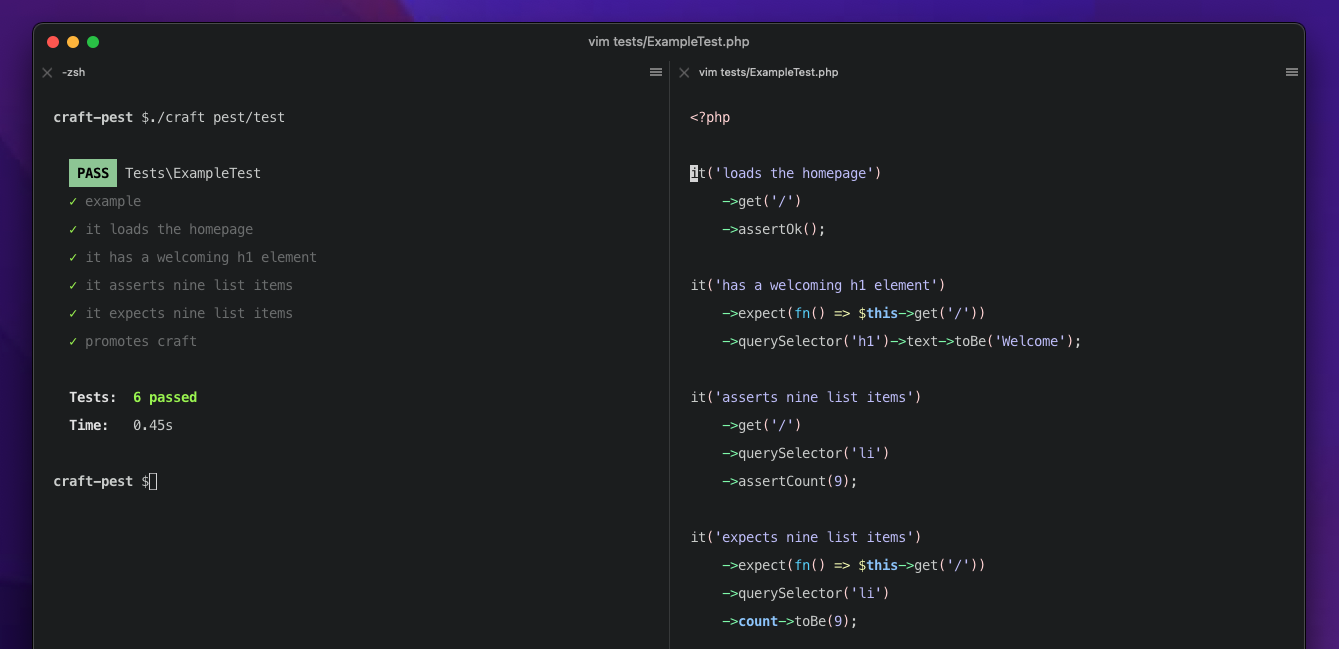Click the checkmark beside 'promotes craft'
This screenshot has width=1339, height=649.
72,341
